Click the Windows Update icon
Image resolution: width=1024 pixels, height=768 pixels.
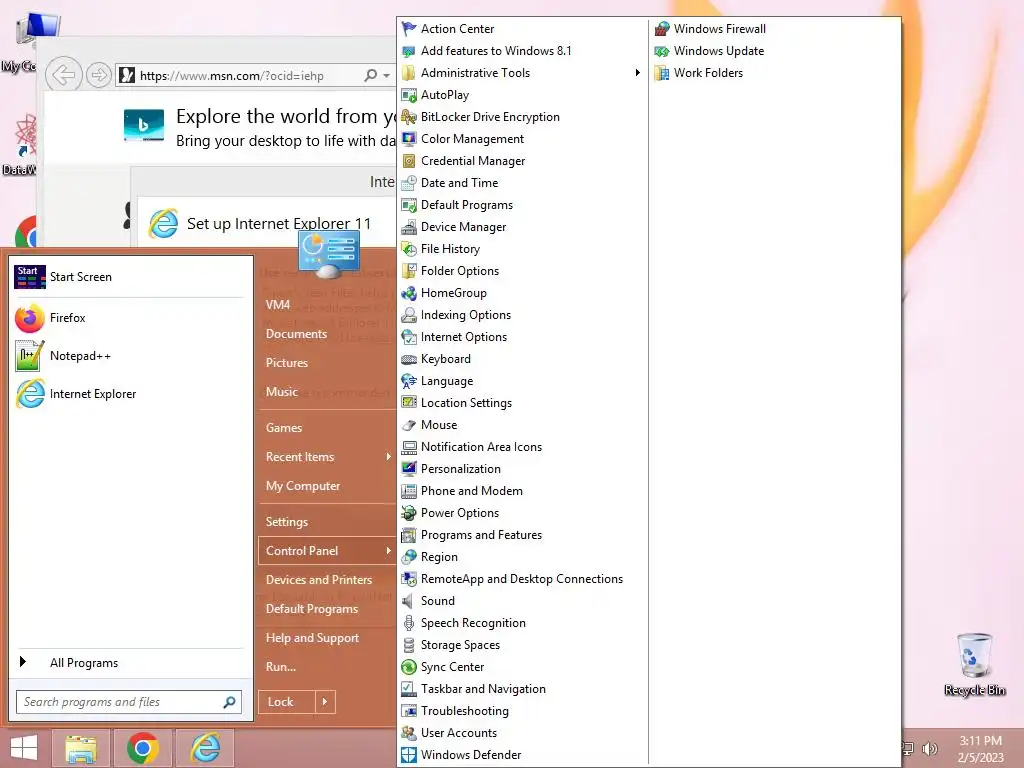point(662,51)
